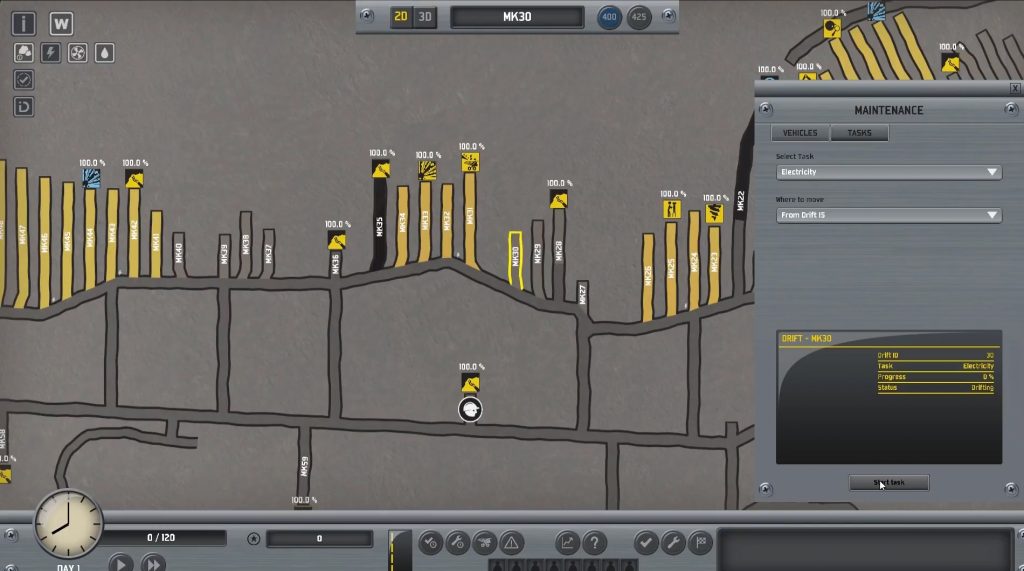This screenshot has height=571, width=1024.
Task: Click the score field showing 0
Action: point(319,538)
